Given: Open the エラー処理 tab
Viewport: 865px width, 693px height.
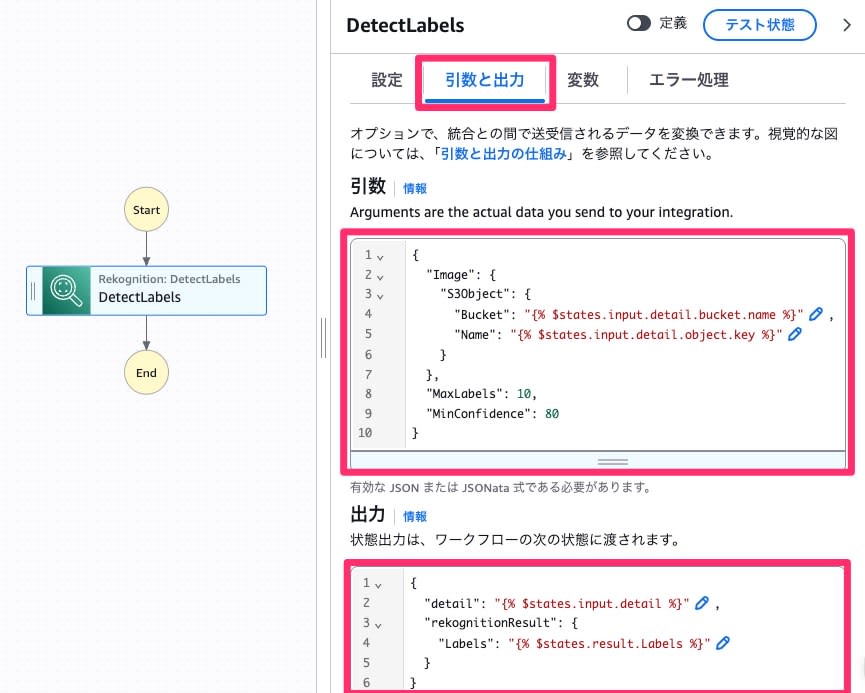Looking at the screenshot, I should pos(688,80).
